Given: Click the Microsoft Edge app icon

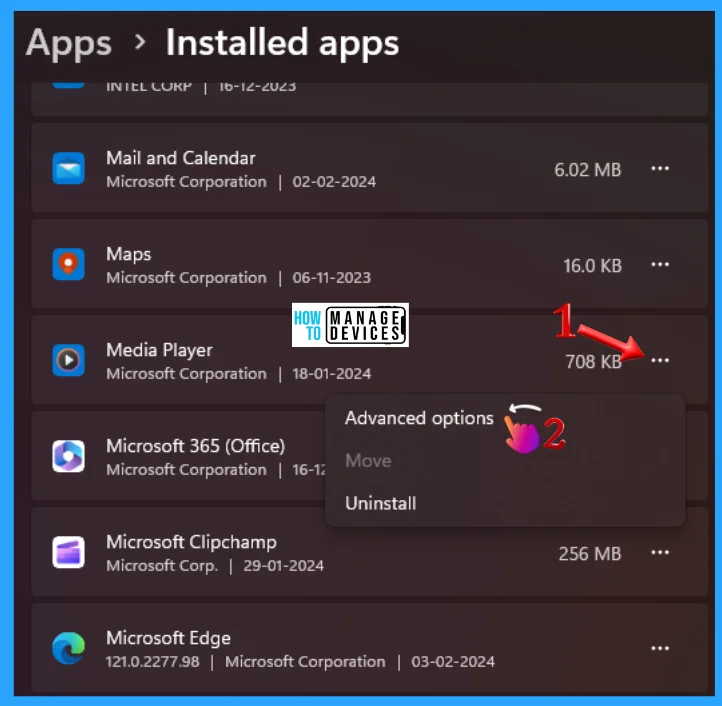Looking at the screenshot, I should 68,648.
